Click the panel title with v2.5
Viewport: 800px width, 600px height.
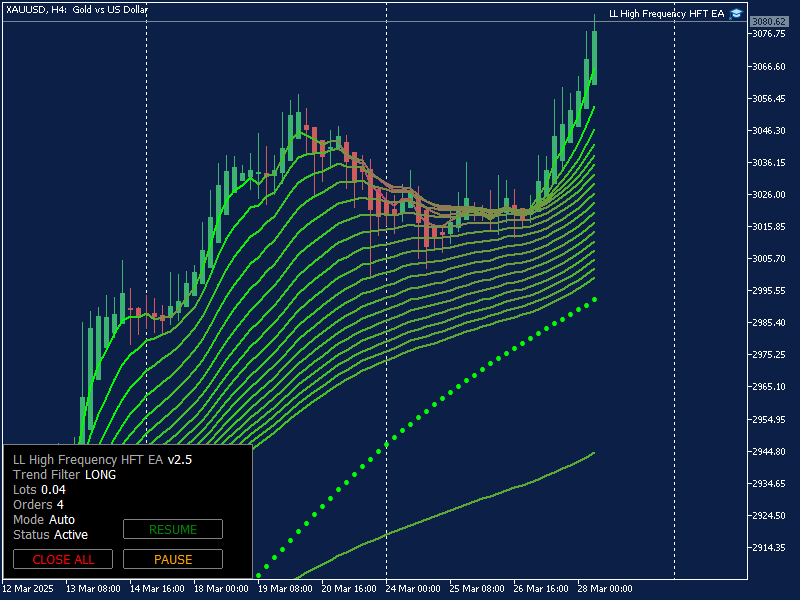pyautogui.click(x=103, y=460)
